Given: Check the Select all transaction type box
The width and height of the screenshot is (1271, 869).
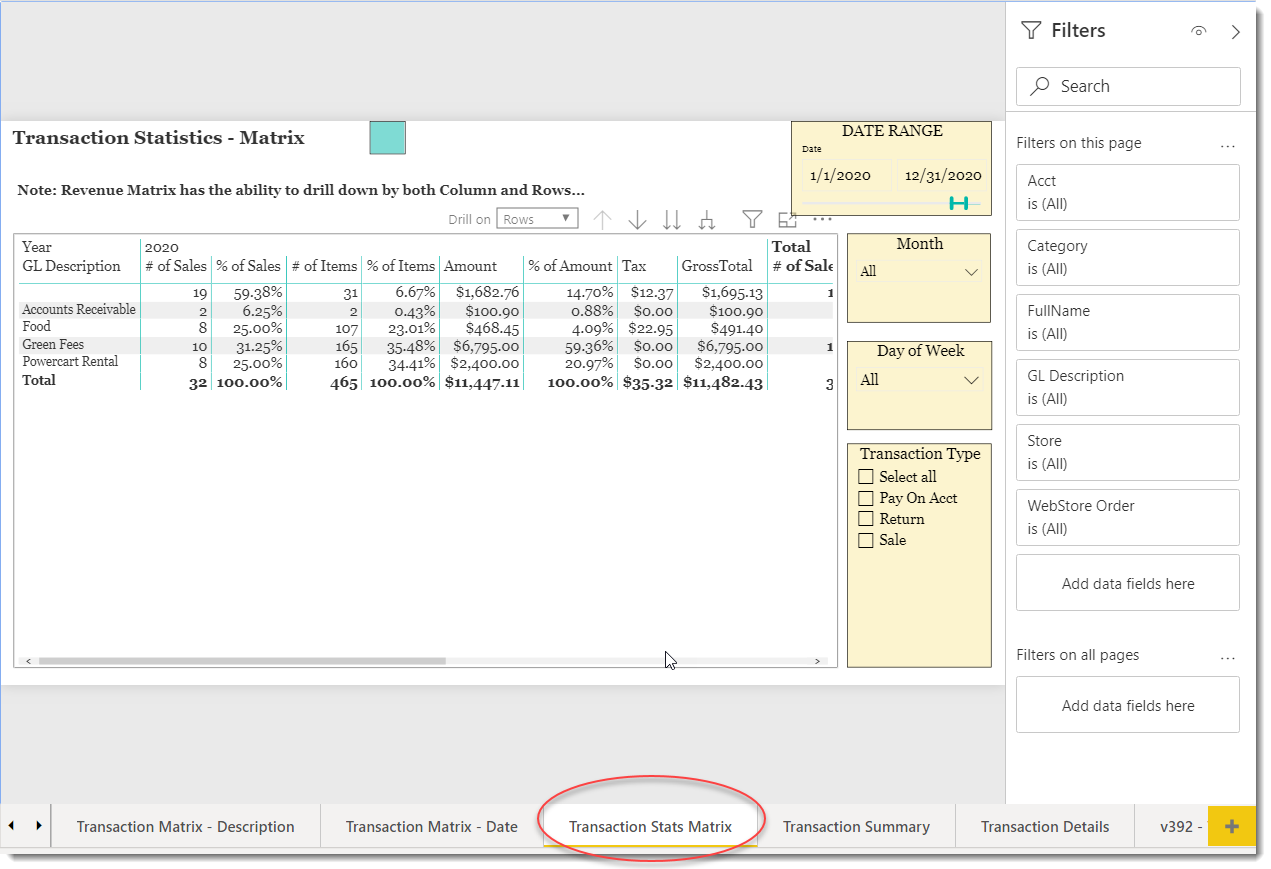Looking at the screenshot, I should point(866,477).
